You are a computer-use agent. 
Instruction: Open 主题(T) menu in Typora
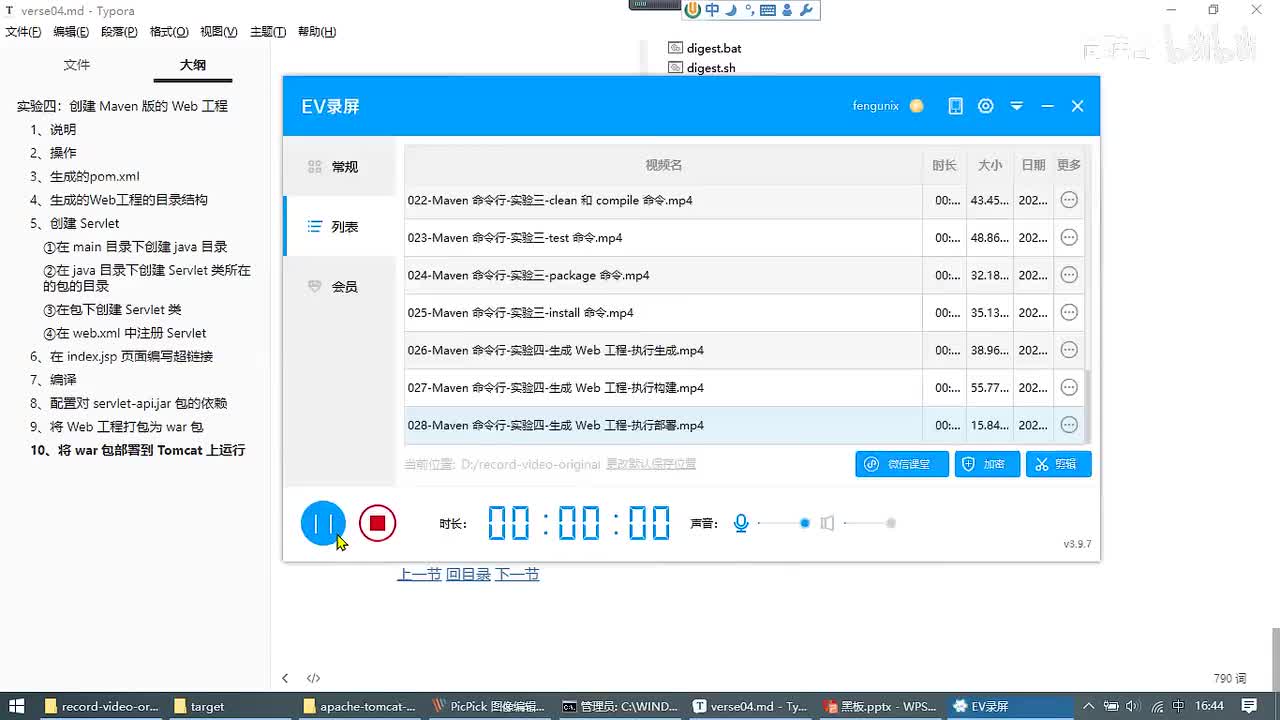[268, 32]
